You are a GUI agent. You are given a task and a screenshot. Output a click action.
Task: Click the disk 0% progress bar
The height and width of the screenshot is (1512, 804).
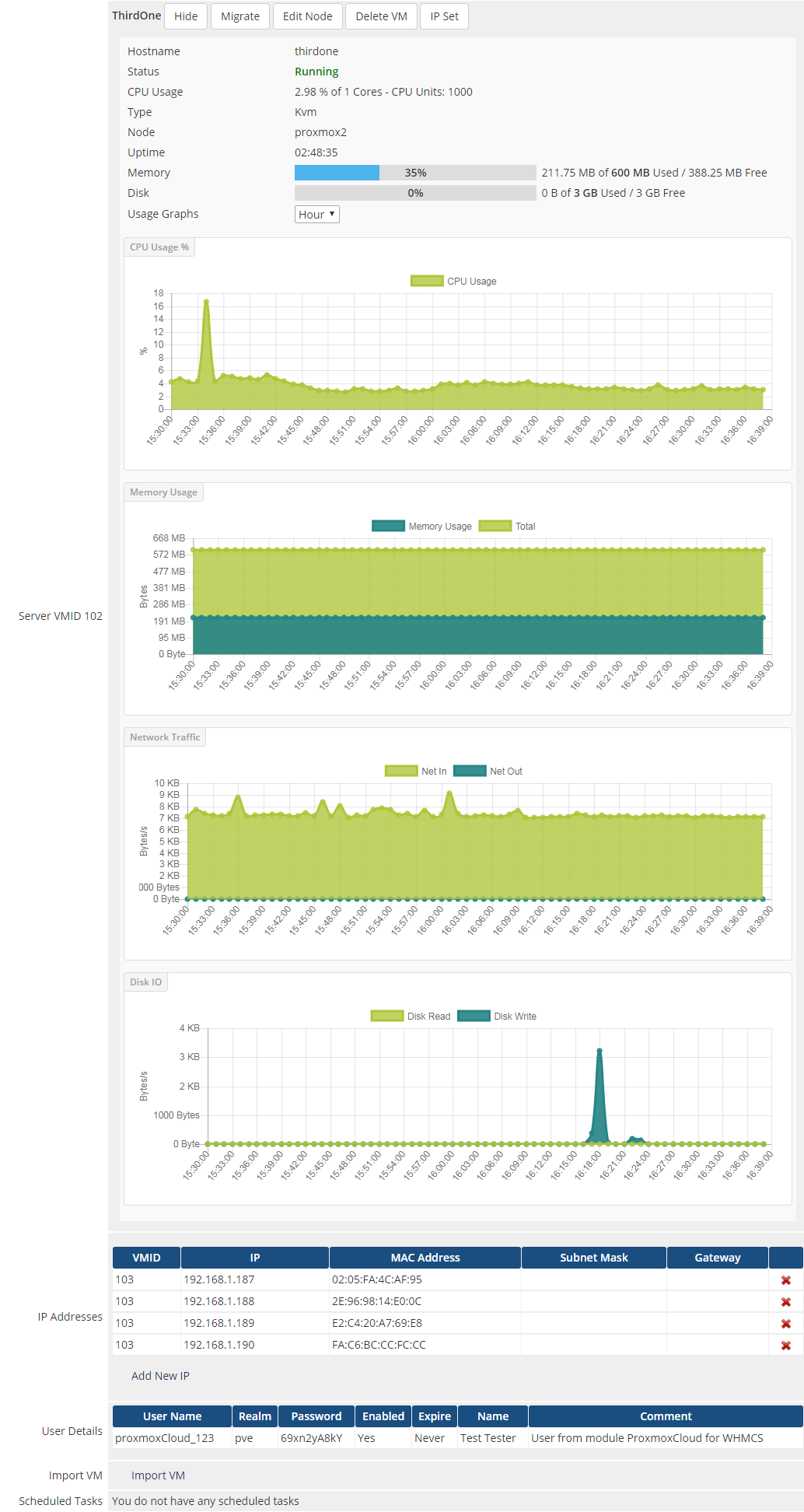(415, 193)
